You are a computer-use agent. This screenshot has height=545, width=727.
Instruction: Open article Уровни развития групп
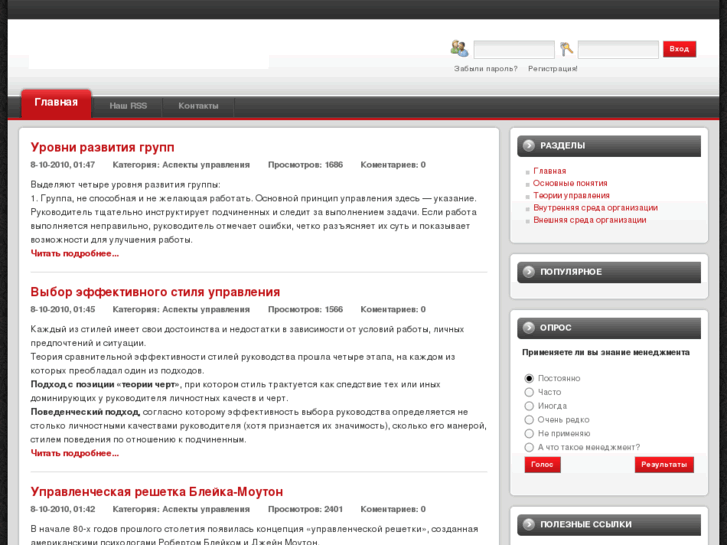[102, 147]
